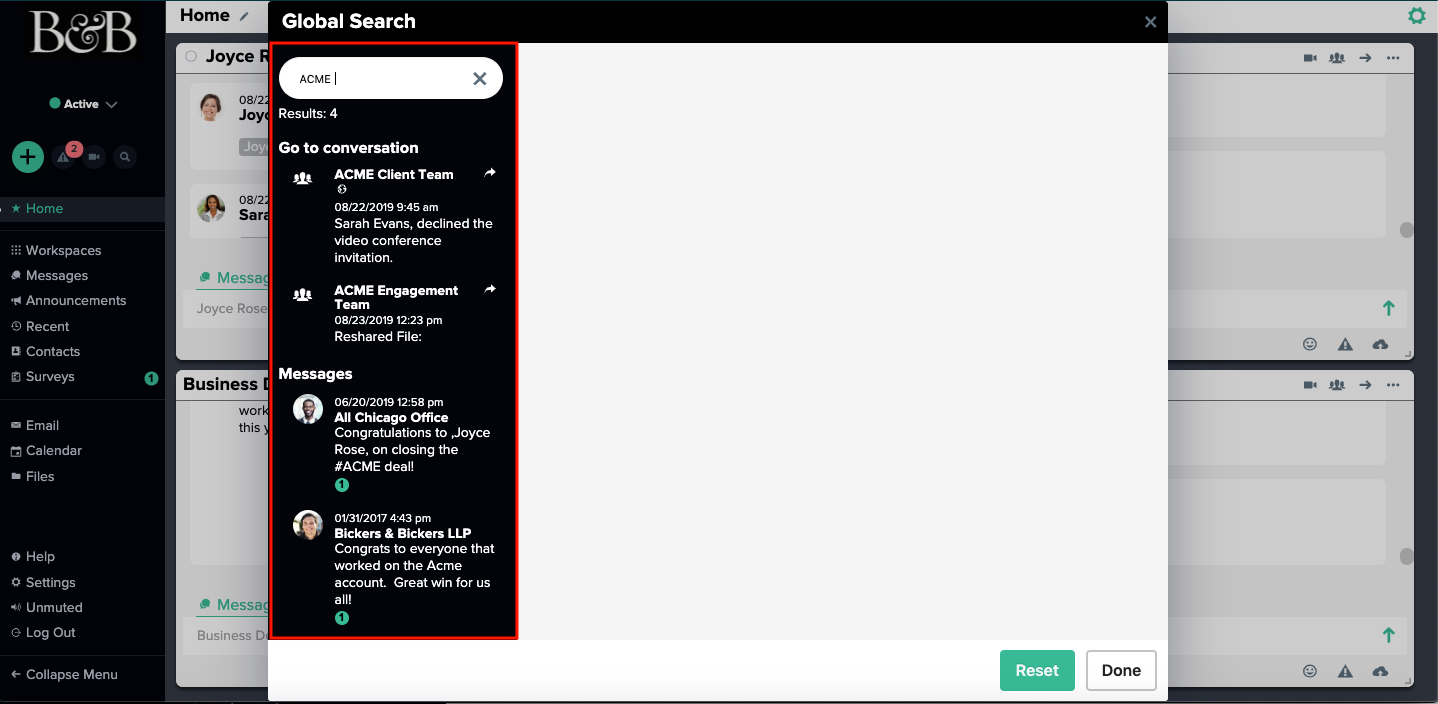Send message with green arrow in Joyce panel

(1388, 309)
